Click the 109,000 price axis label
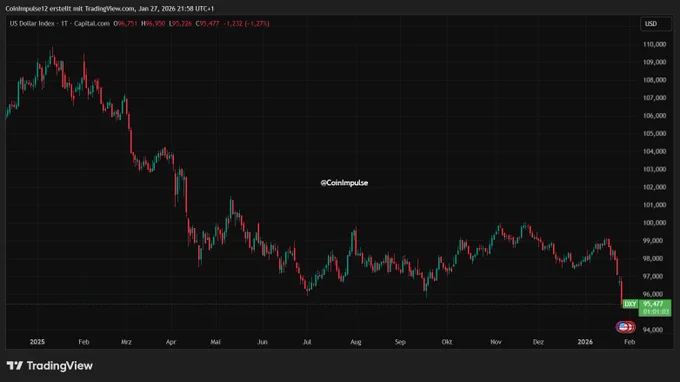Viewport: 680px width, 382px height. 654,62
